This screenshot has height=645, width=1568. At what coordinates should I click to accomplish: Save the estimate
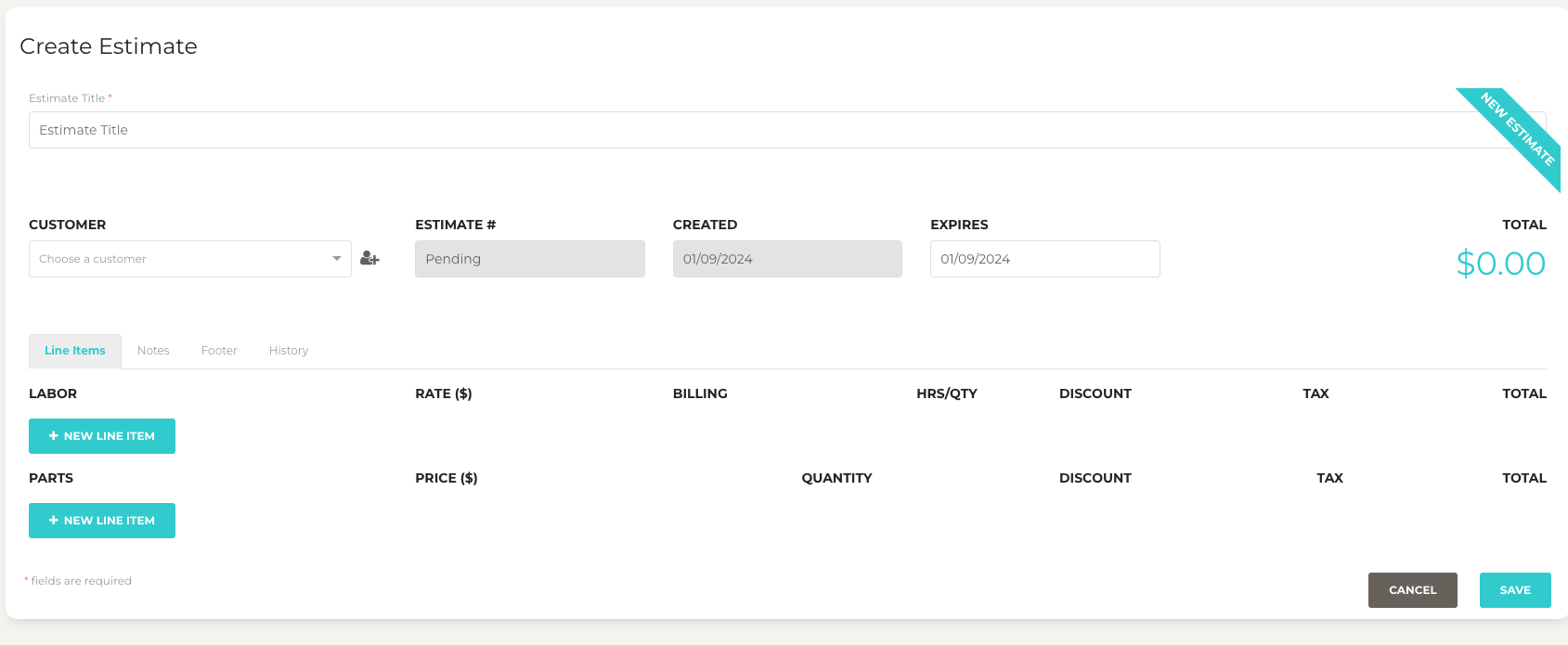1514,590
